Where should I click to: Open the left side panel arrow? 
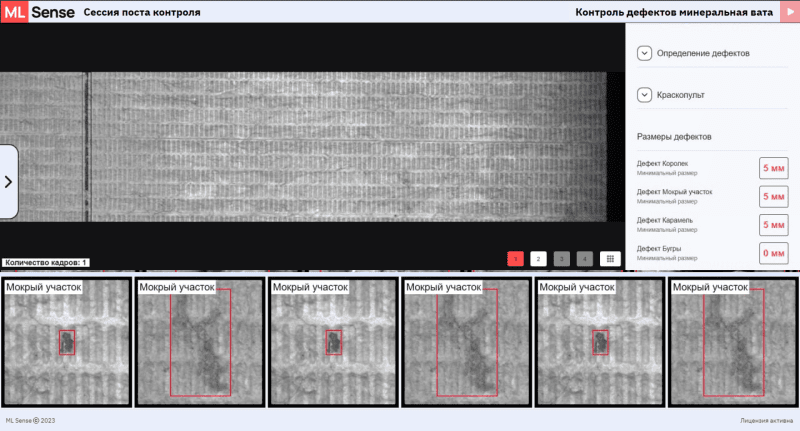click(x=8, y=182)
